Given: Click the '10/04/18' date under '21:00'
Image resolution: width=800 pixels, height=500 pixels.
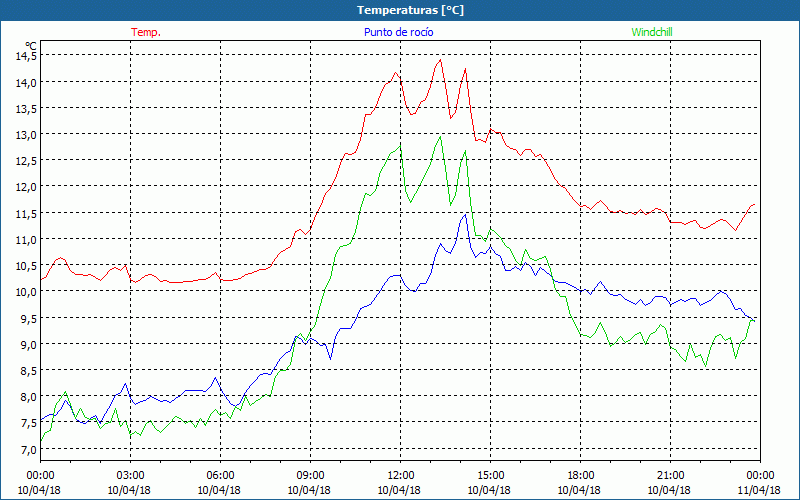Looking at the screenshot, I should (669, 490).
